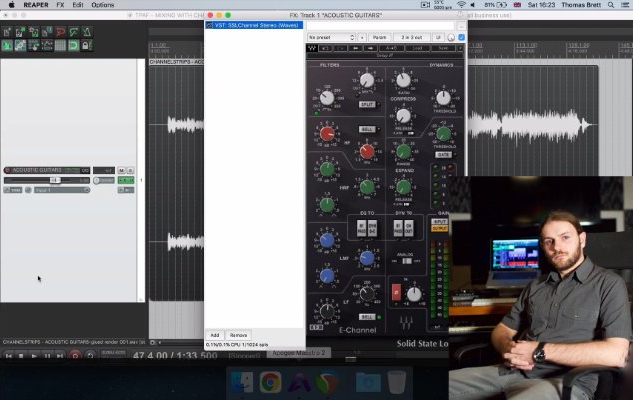Open Spotlight search in menu bar

(x=611, y=5)
